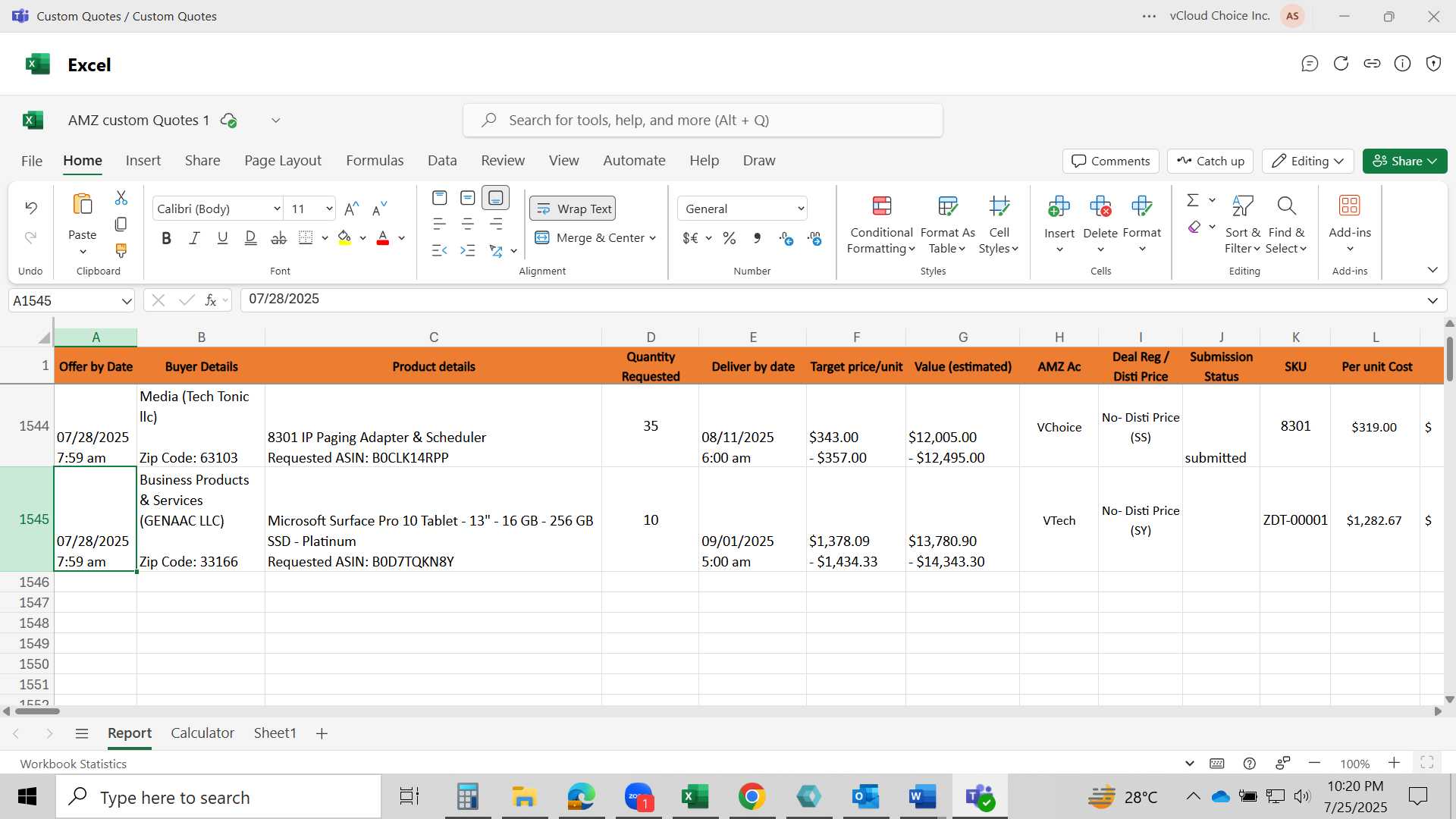Switch to the Formulas ribbon tab

(x=375, y=161)
